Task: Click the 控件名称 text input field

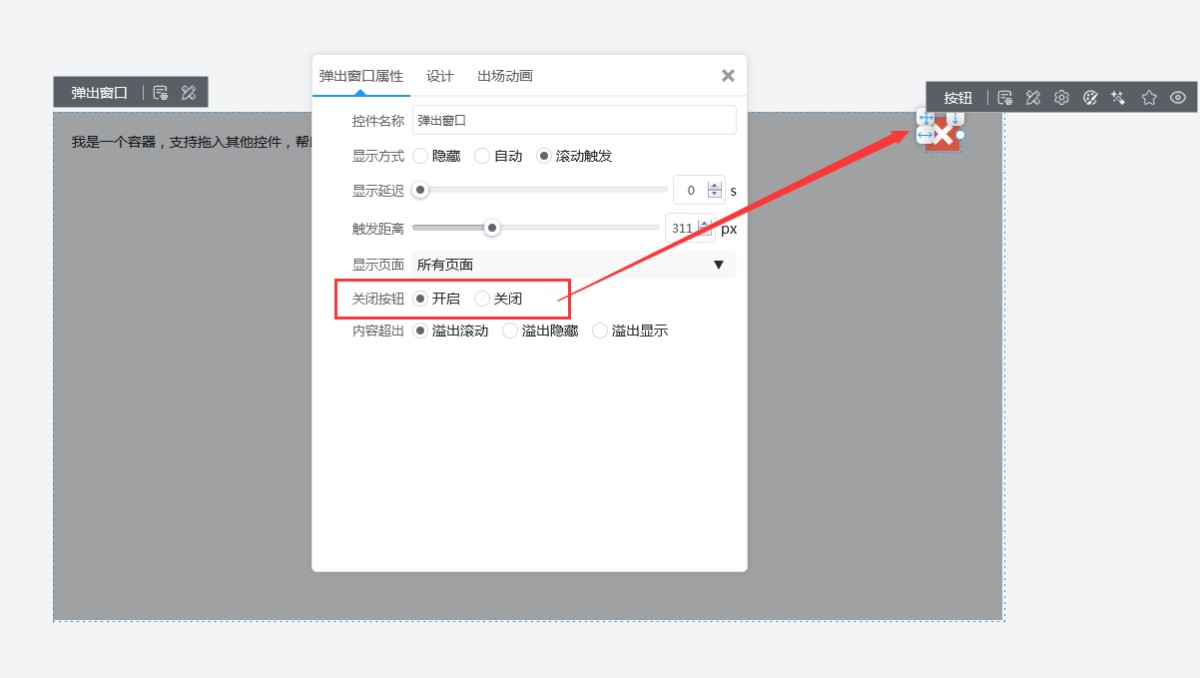Action: pos(574,120)
